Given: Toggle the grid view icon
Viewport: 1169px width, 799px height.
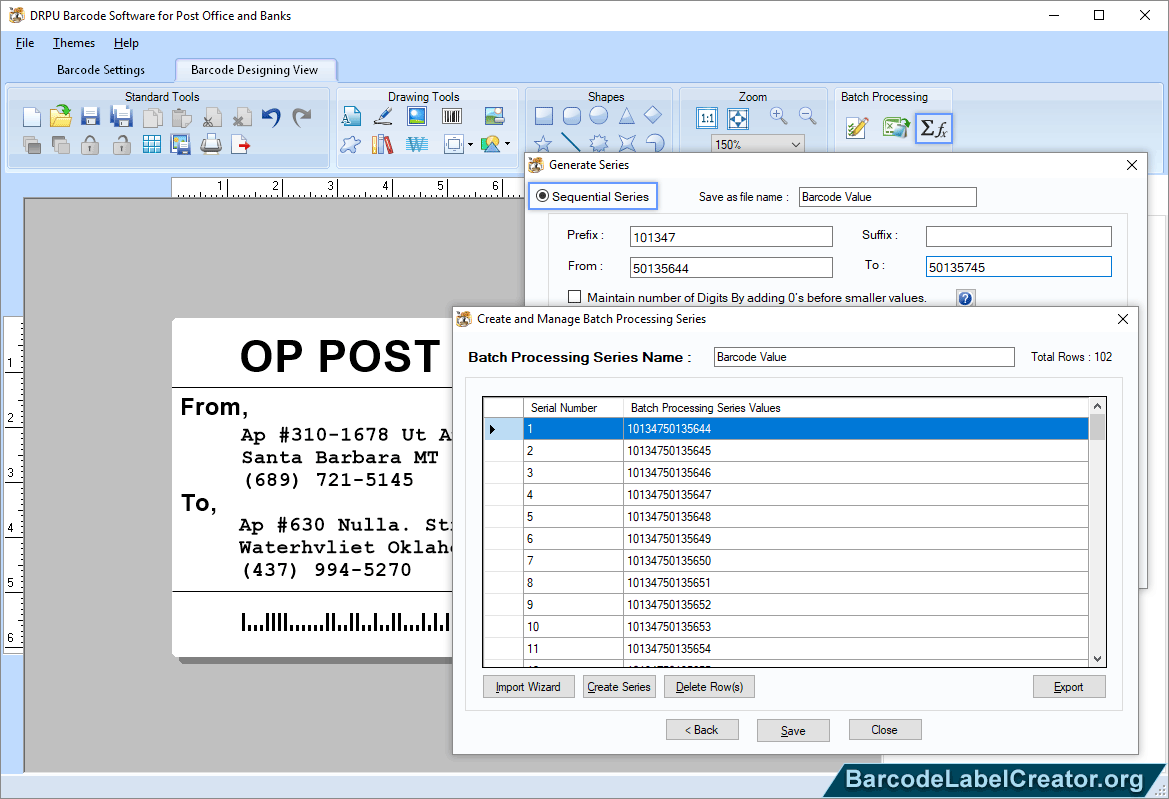Looking at the screenshot, I should tap(151, 145).
